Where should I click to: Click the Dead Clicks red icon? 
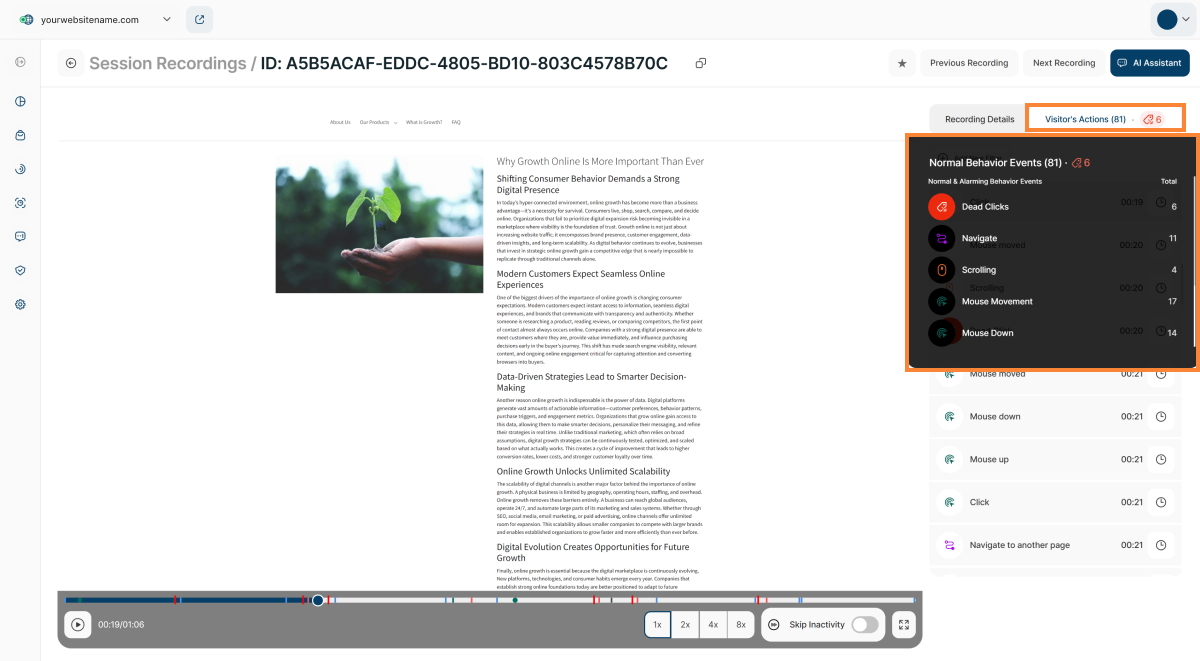click(x=941, y=207)
